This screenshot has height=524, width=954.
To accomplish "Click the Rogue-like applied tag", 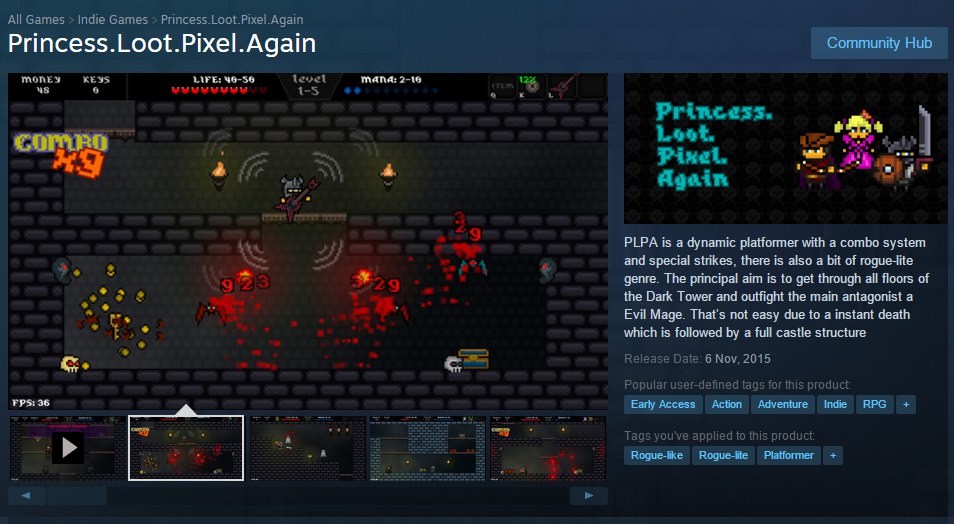I will pos(656,455).
